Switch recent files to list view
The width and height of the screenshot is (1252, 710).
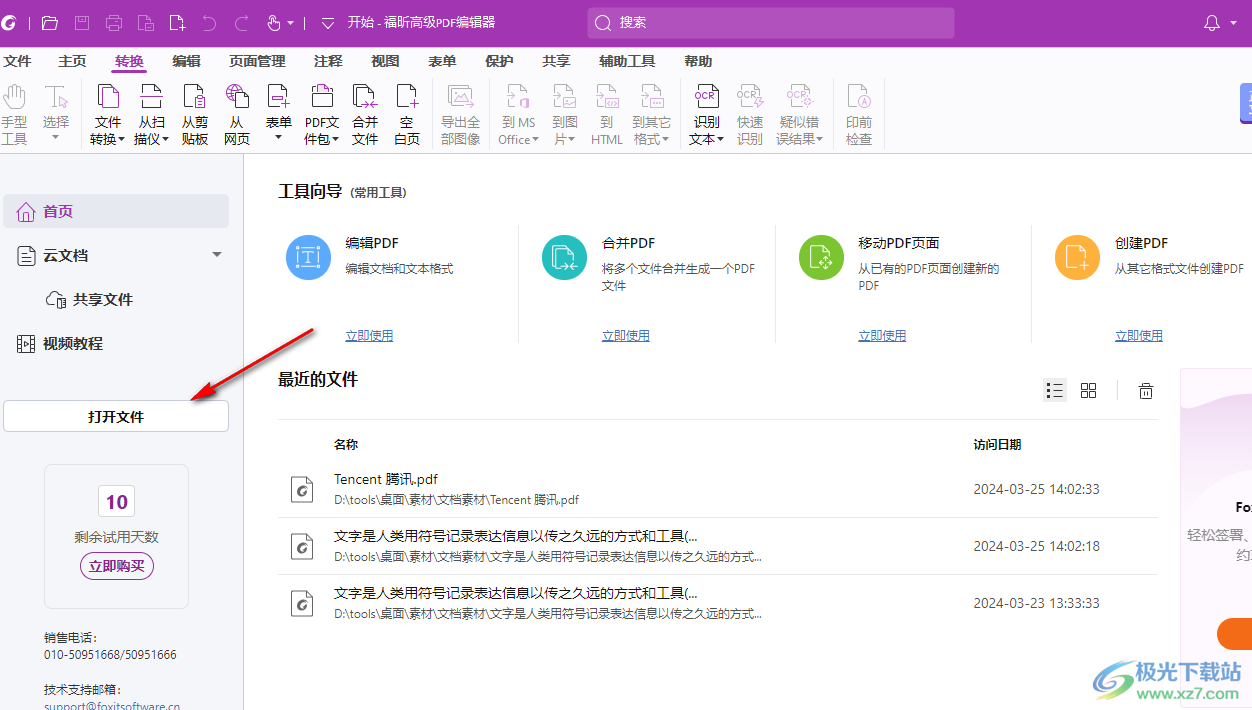(x=1055, y=391)
